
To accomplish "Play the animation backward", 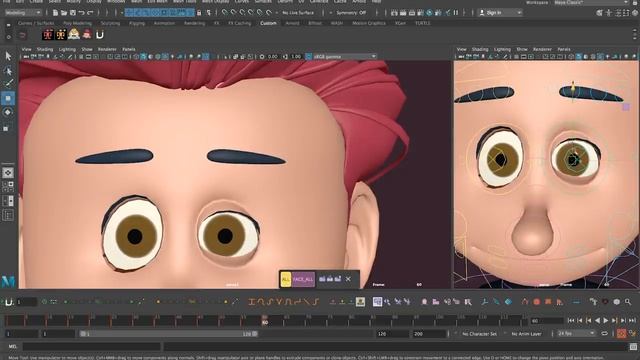I will tap(597, 321).
